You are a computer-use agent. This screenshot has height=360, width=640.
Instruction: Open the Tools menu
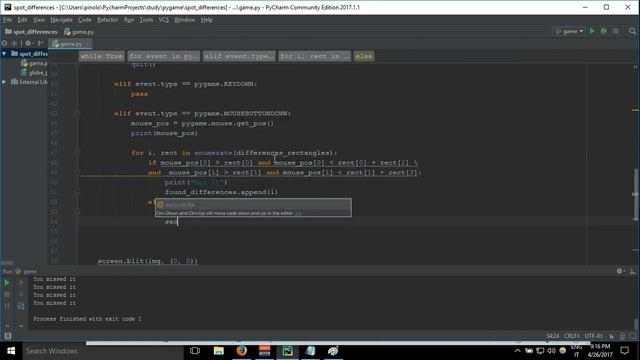tap(146, 20)
